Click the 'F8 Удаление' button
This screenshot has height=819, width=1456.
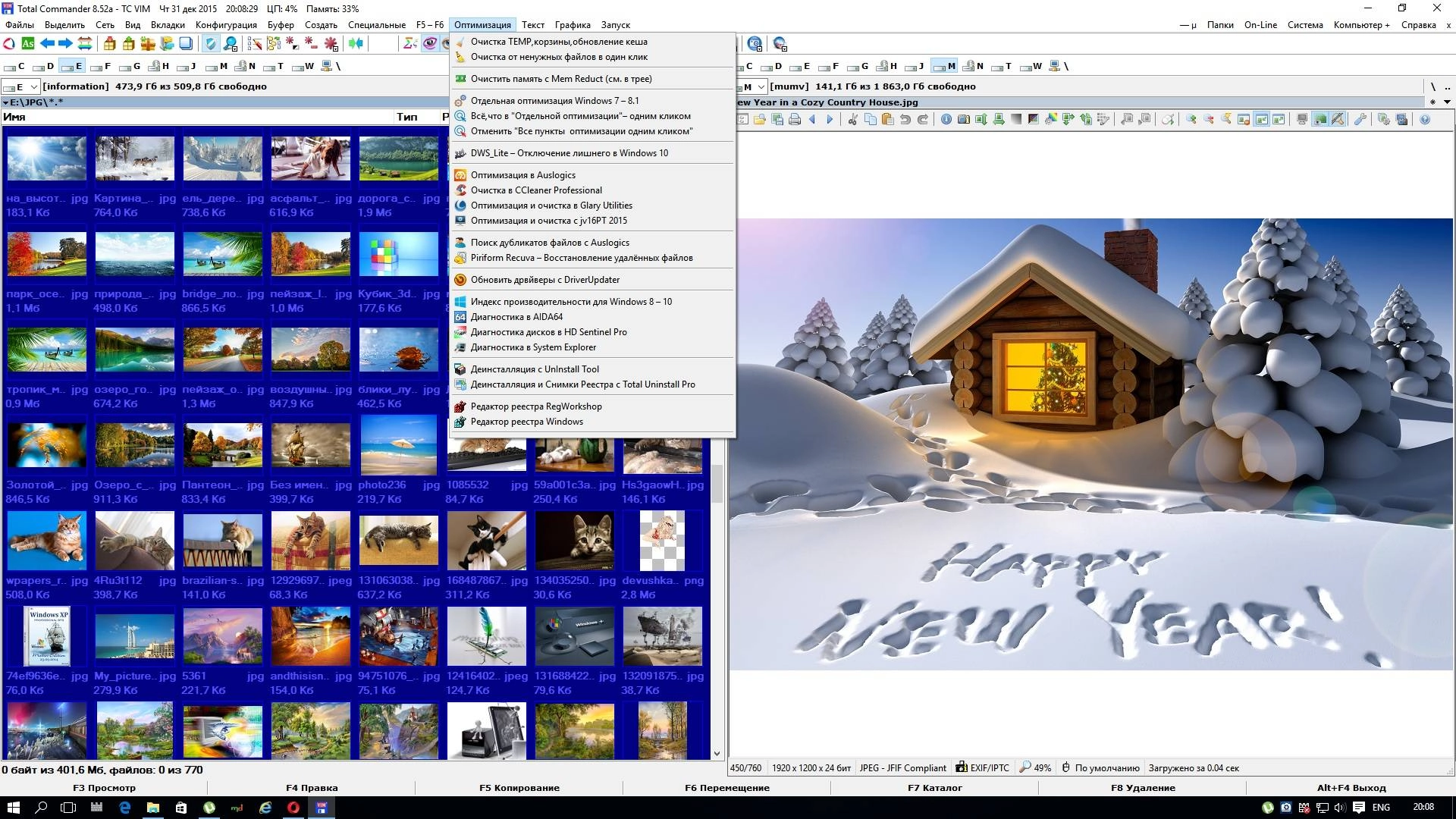1143,788
